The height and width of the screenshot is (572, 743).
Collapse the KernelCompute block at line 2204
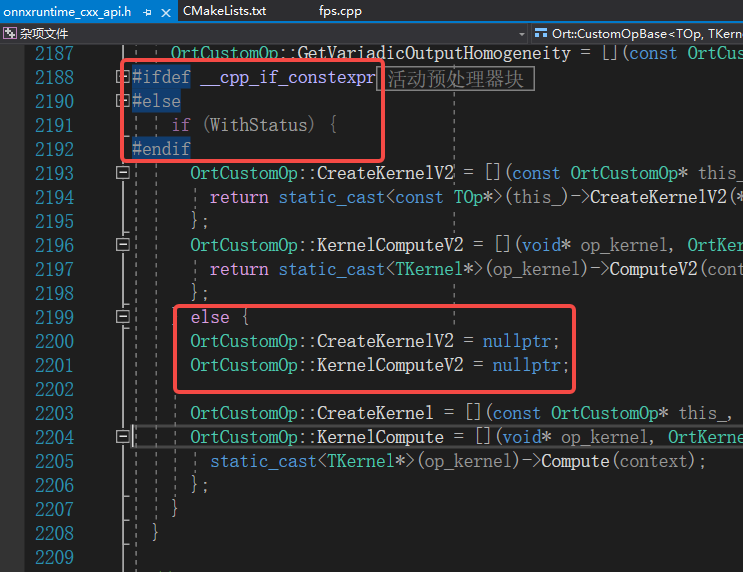123,436
